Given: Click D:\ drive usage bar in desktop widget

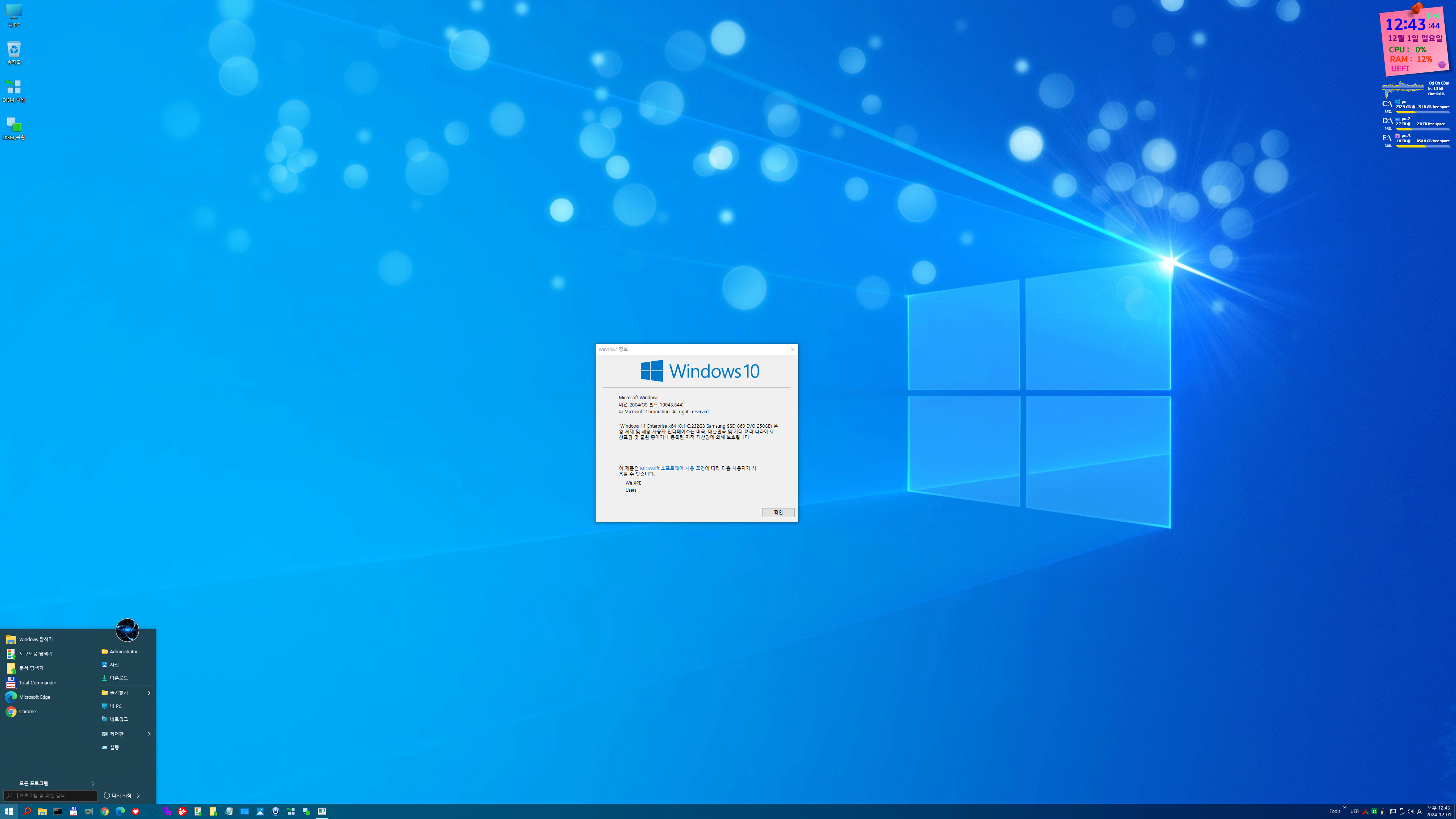Looking at the screenshot, I should [x=1423, y=129].
